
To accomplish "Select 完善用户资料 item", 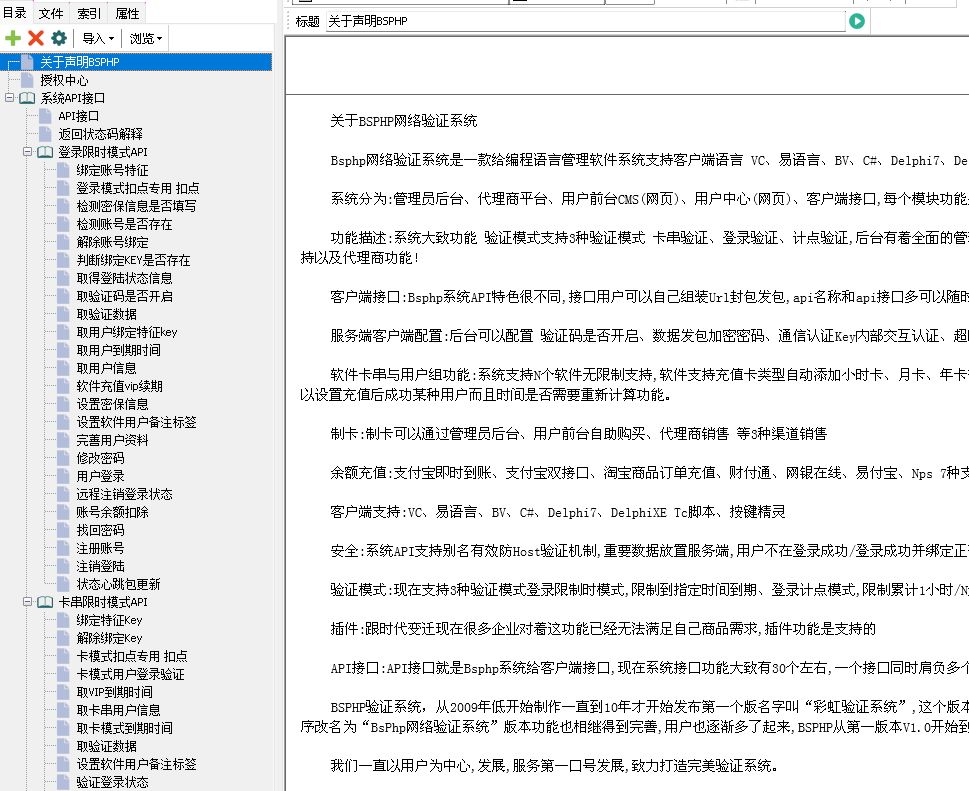I will coord(112,440).
